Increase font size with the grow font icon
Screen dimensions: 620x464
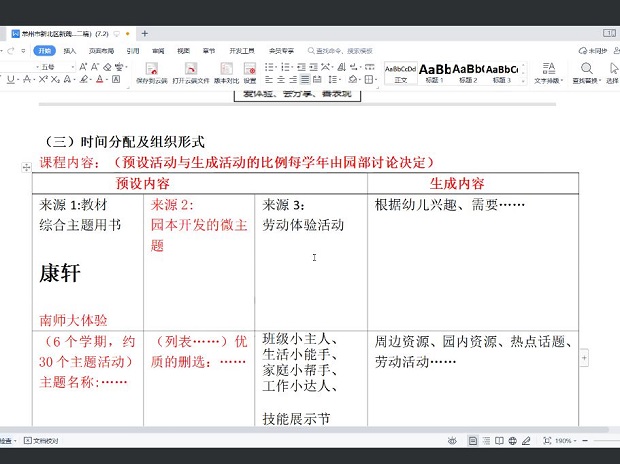click(x=83, y=67)
